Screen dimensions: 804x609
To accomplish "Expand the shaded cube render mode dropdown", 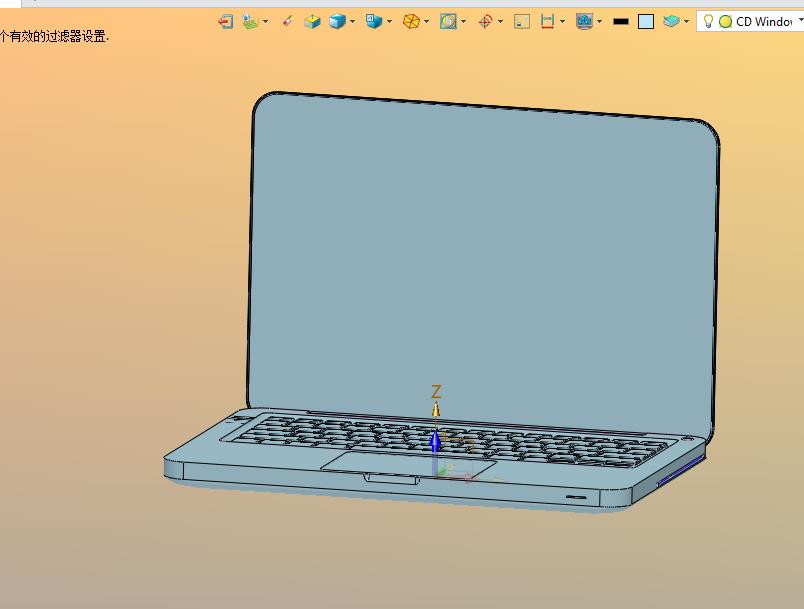I will pos(352,22).
